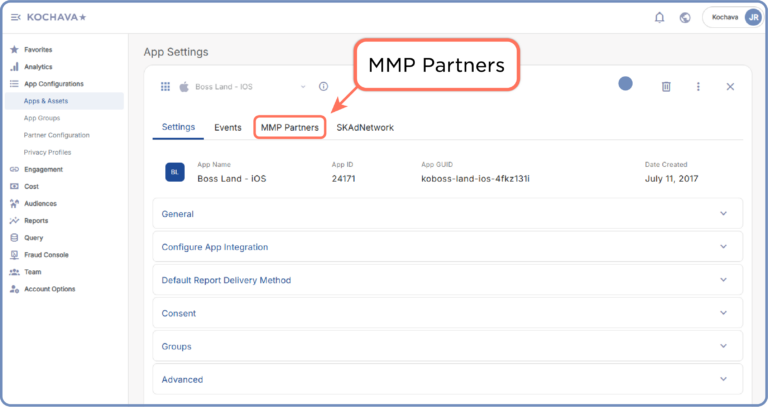Expand the Consent section

coord(447,313)
